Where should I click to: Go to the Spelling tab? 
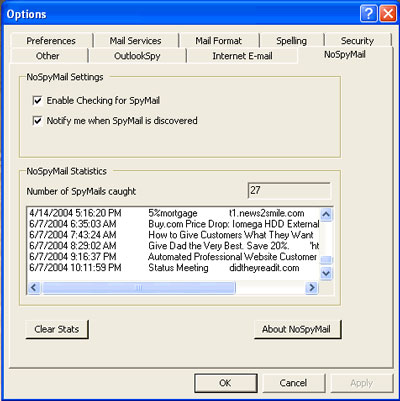[292, 41]
